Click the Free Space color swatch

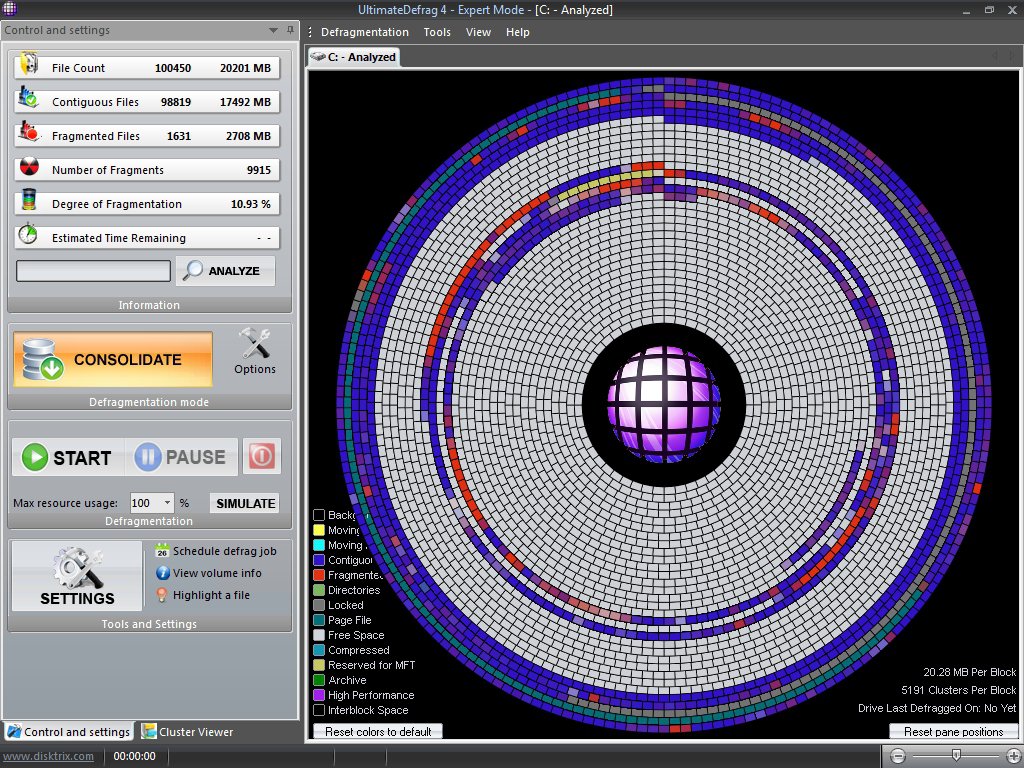(x=319, y=635)
